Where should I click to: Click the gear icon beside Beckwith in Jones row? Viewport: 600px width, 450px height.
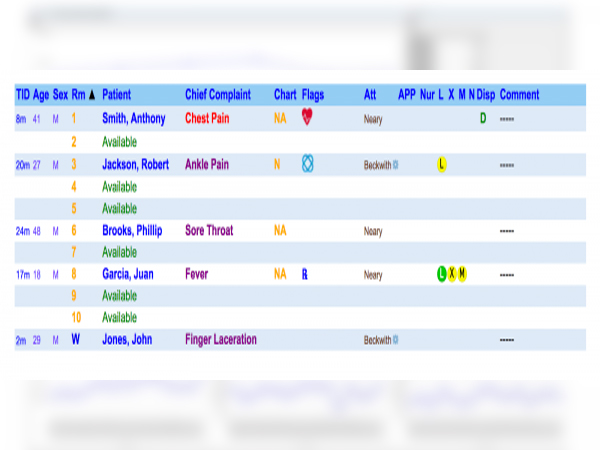coord(396,339)
